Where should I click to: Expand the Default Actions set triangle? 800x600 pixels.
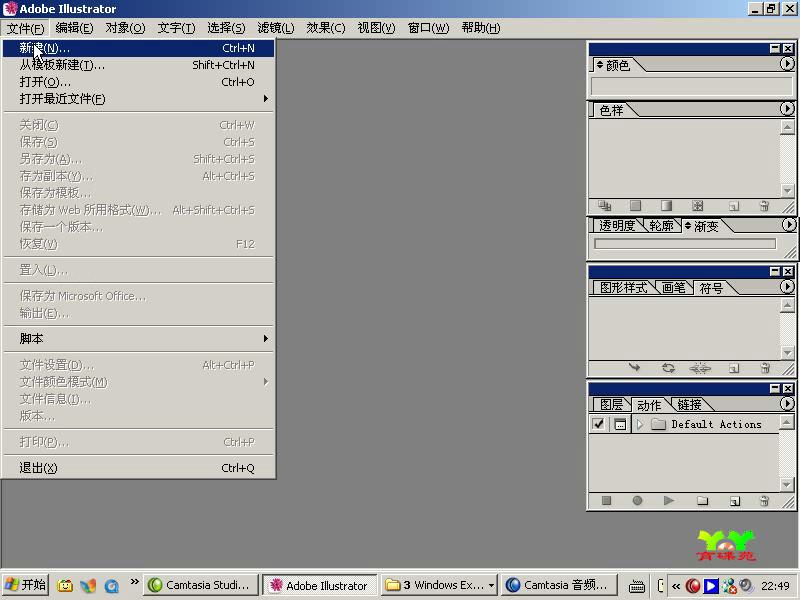640,424
